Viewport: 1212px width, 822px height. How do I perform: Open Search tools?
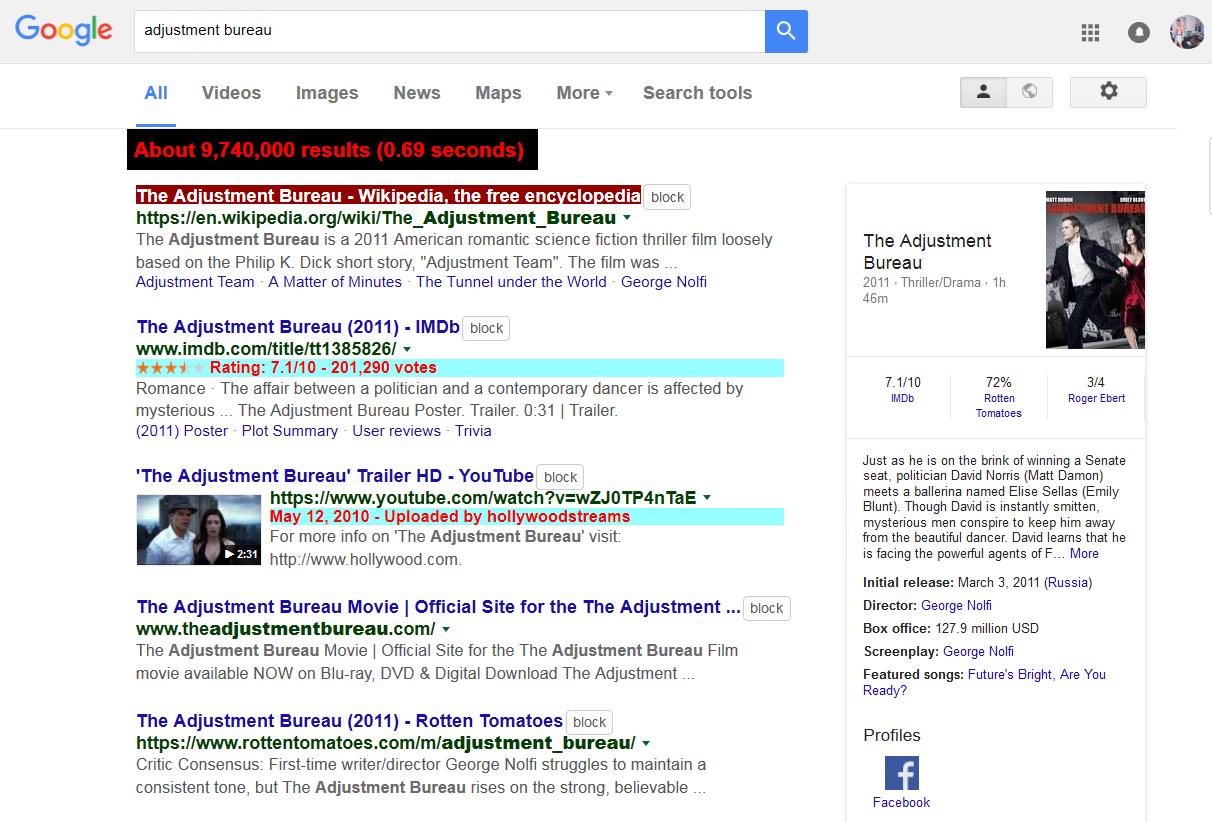(x=697, y=93)
